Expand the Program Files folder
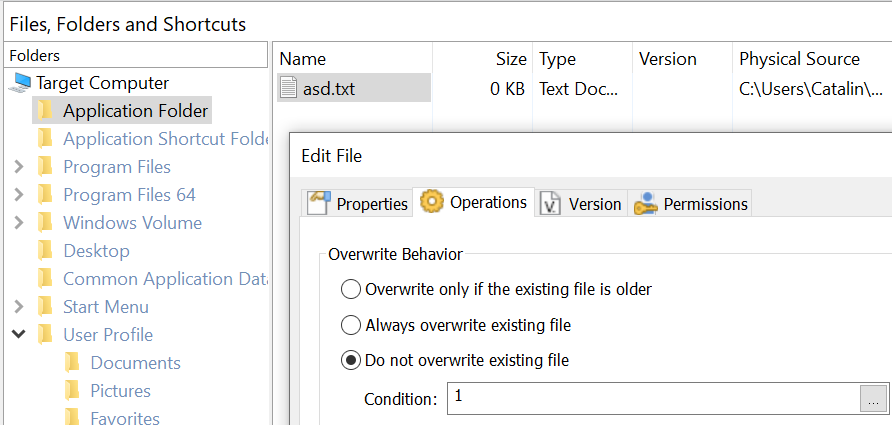 coord(18,167)
